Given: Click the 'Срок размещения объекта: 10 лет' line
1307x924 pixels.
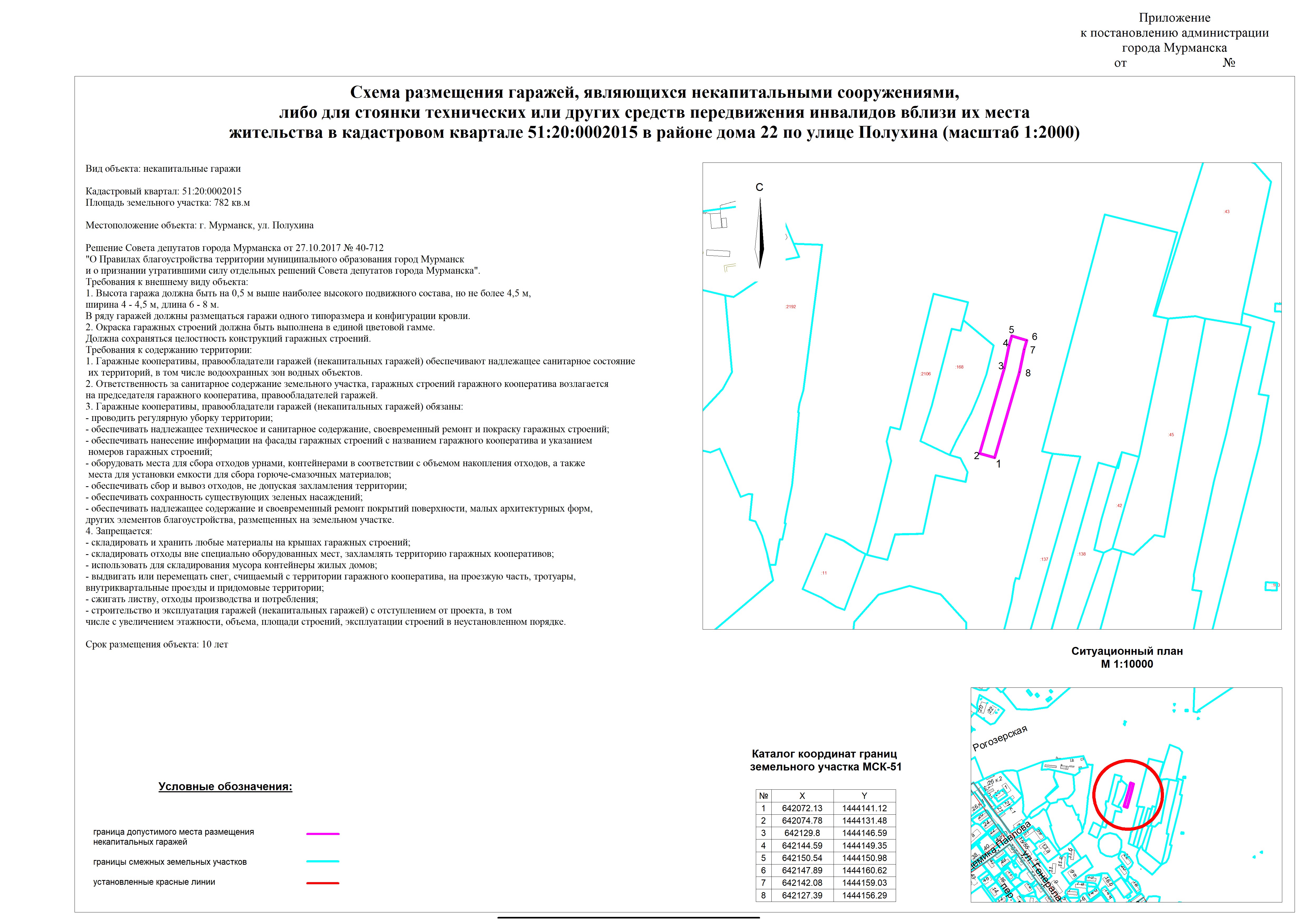Looking at the screenshot, I should click(x=156, y=645).
